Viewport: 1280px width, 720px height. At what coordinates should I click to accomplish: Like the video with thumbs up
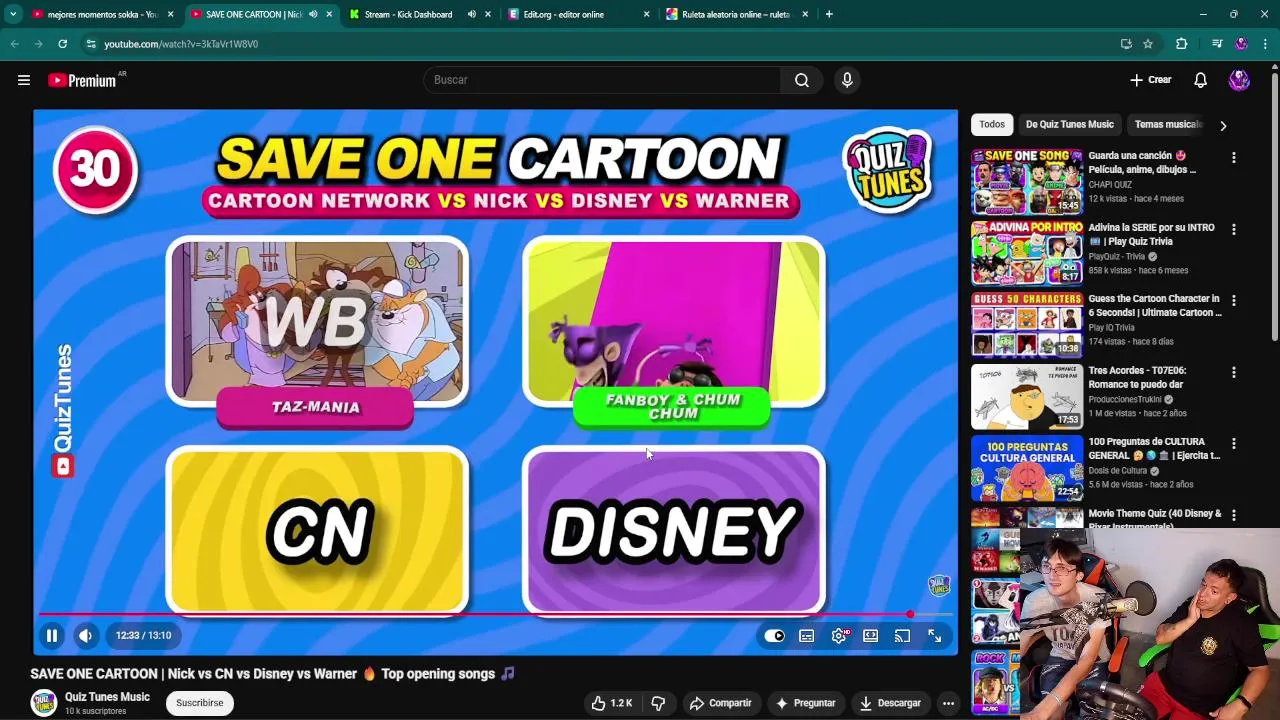(x=612, y=703)
